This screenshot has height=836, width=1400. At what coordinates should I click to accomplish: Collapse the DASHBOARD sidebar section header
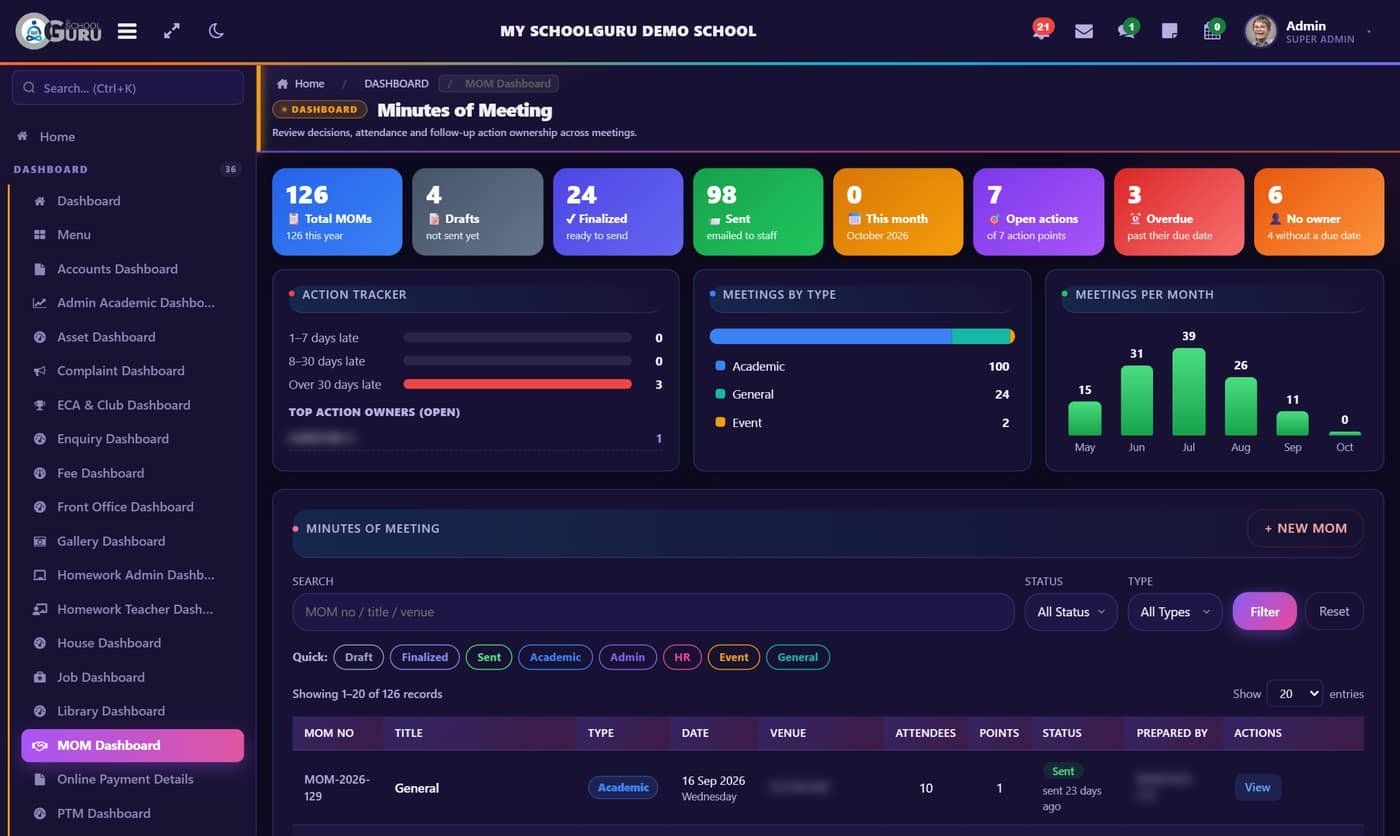[x=127, y=169]
